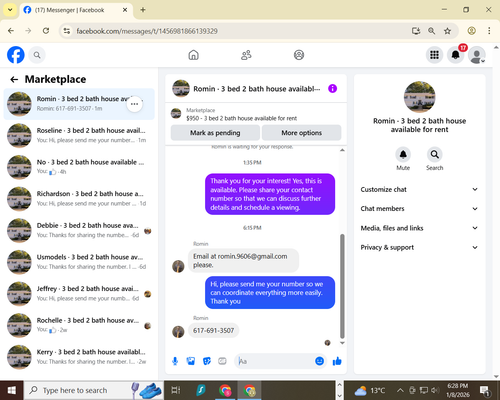The width and height of the screenshot is (500, 400).
Task: Open the conversation starting with No
Action: [79, 167]
